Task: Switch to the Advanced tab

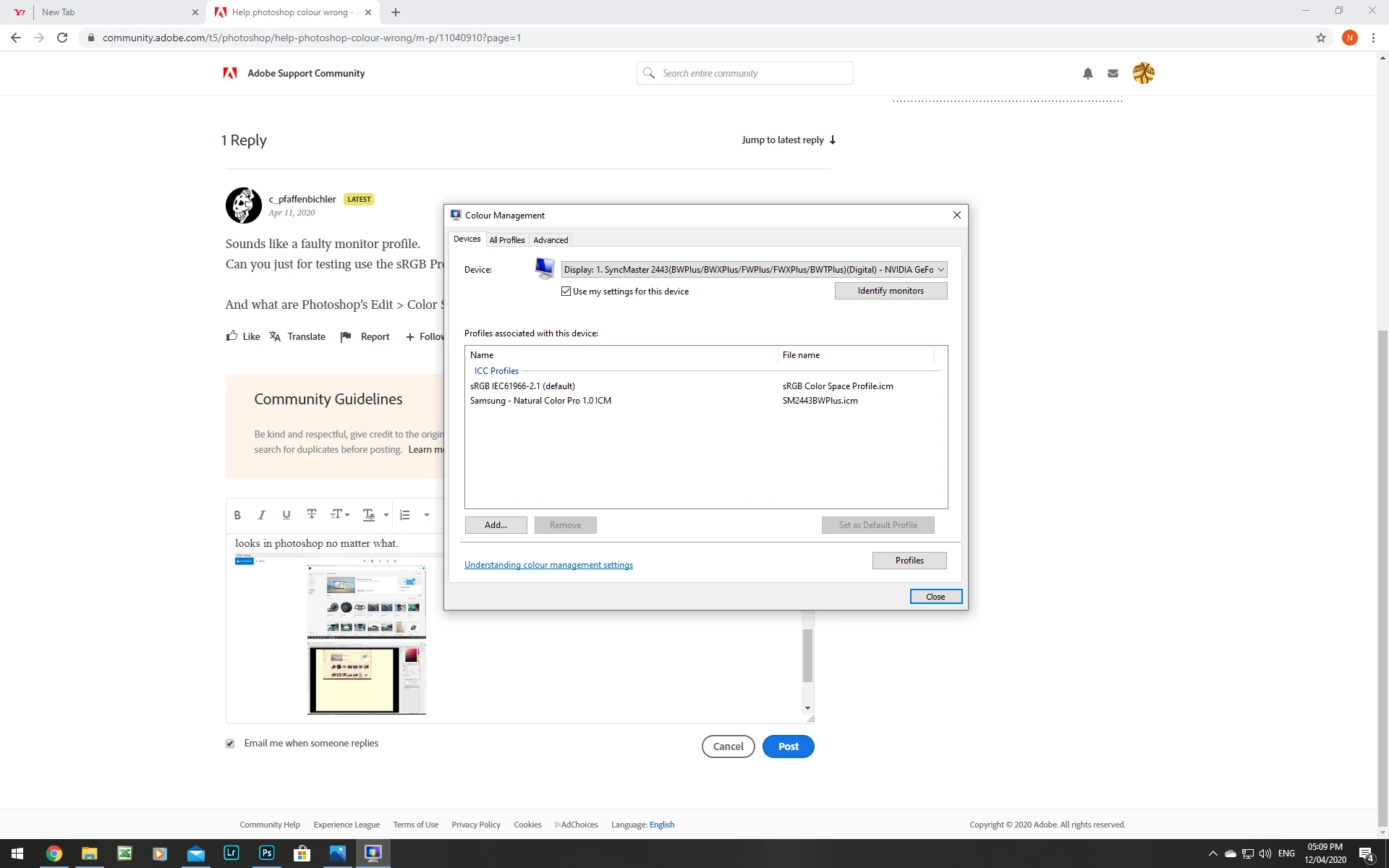Action: pos(551,240)
